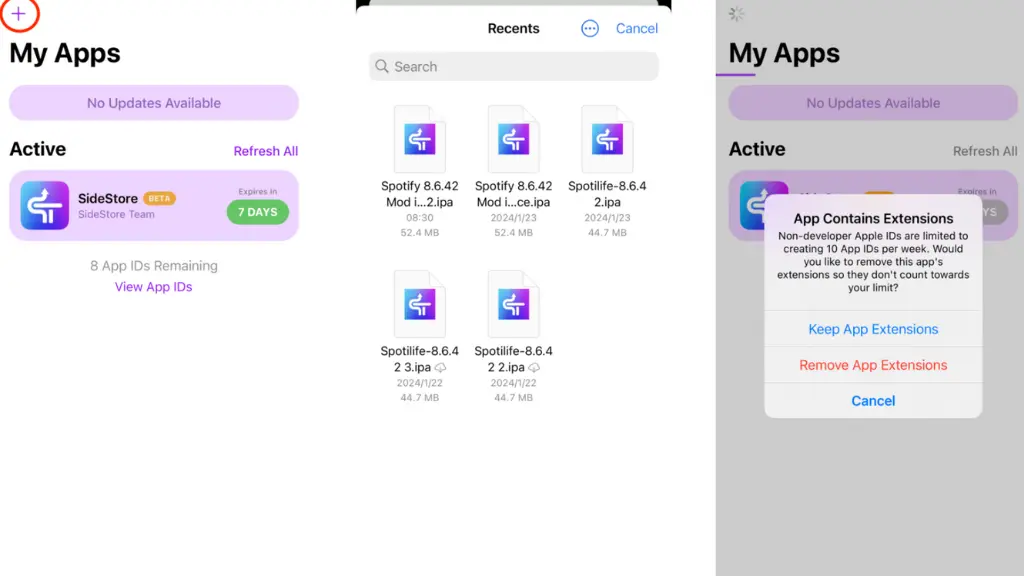Tap the iCloud download icon on Spotilife-8.6.42 3.ipa
This screenshot has height=576, width=1024.
point(441,368)
